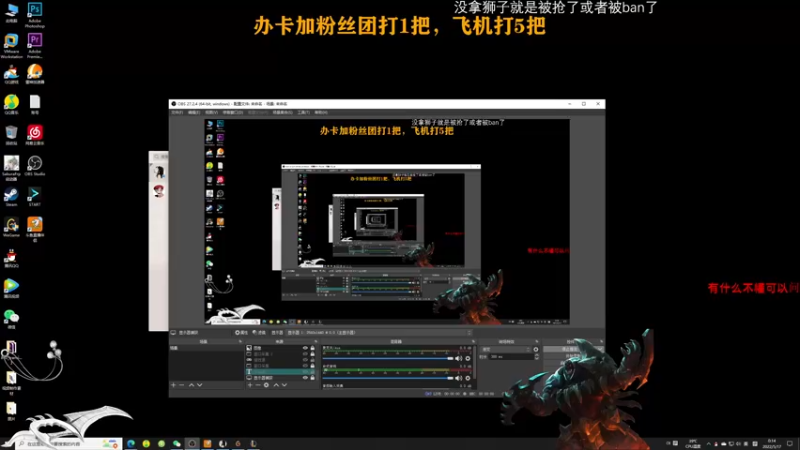The height and width of the screenshot is (450, 800).
Task: Toggle visibility of 显示器捕获 source
Action: 305,378
